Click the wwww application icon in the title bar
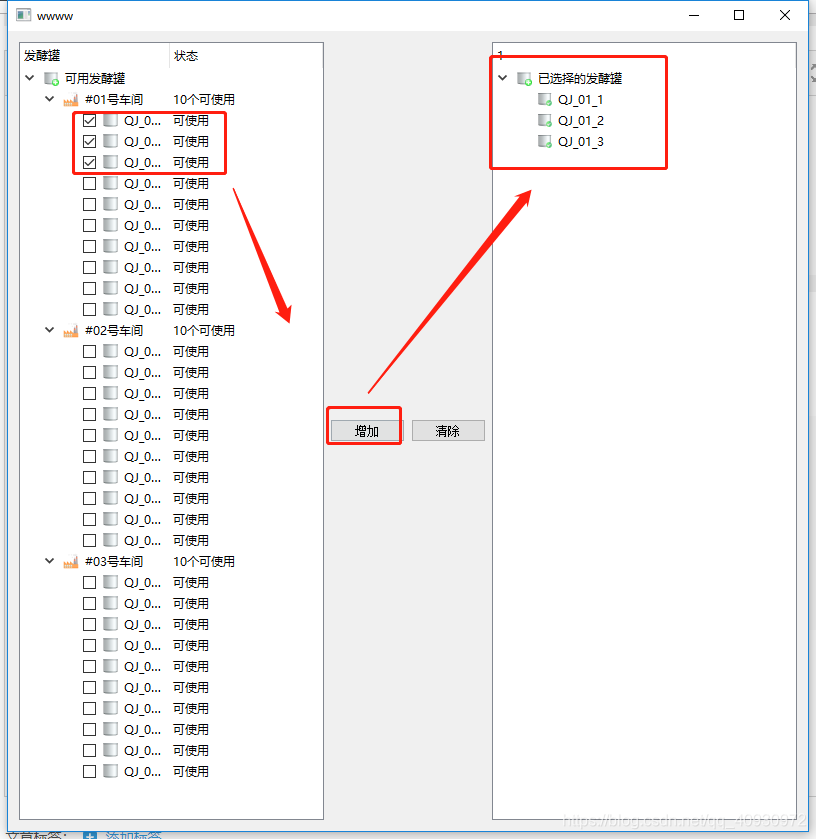The image size is (816, 839). [22, 15]
